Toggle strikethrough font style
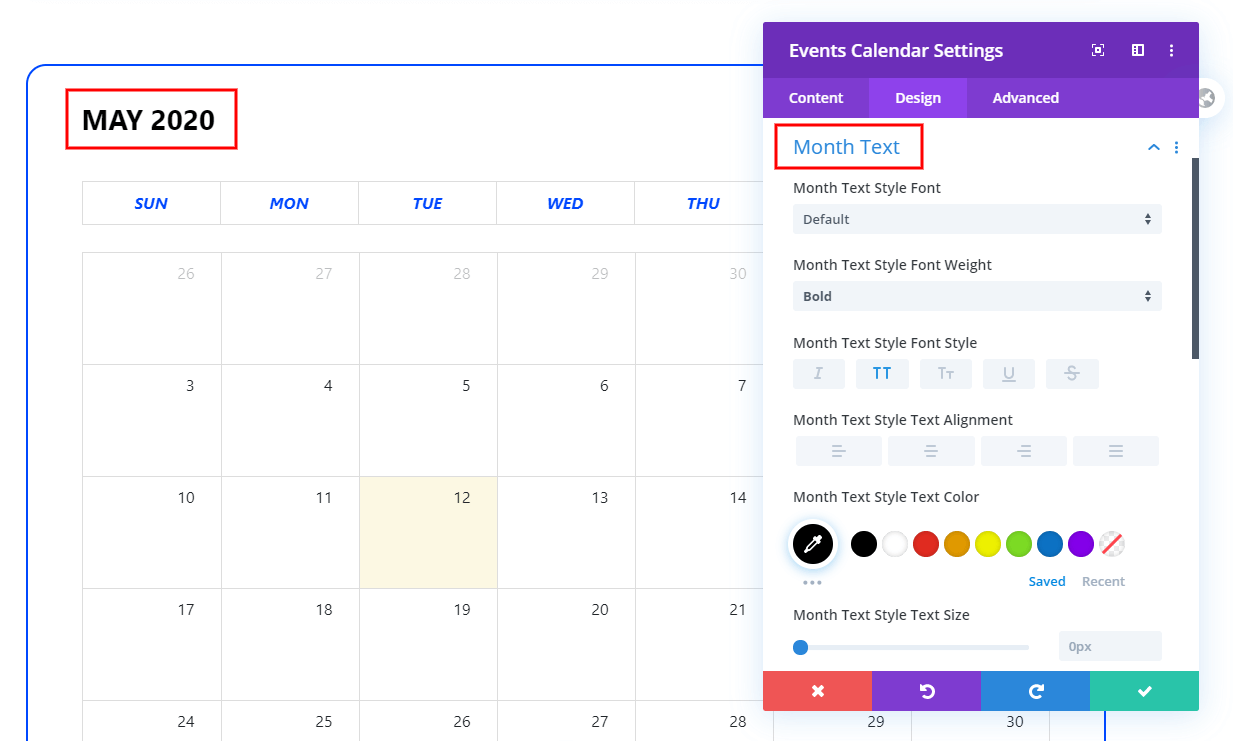 [x=1072, y=373]
